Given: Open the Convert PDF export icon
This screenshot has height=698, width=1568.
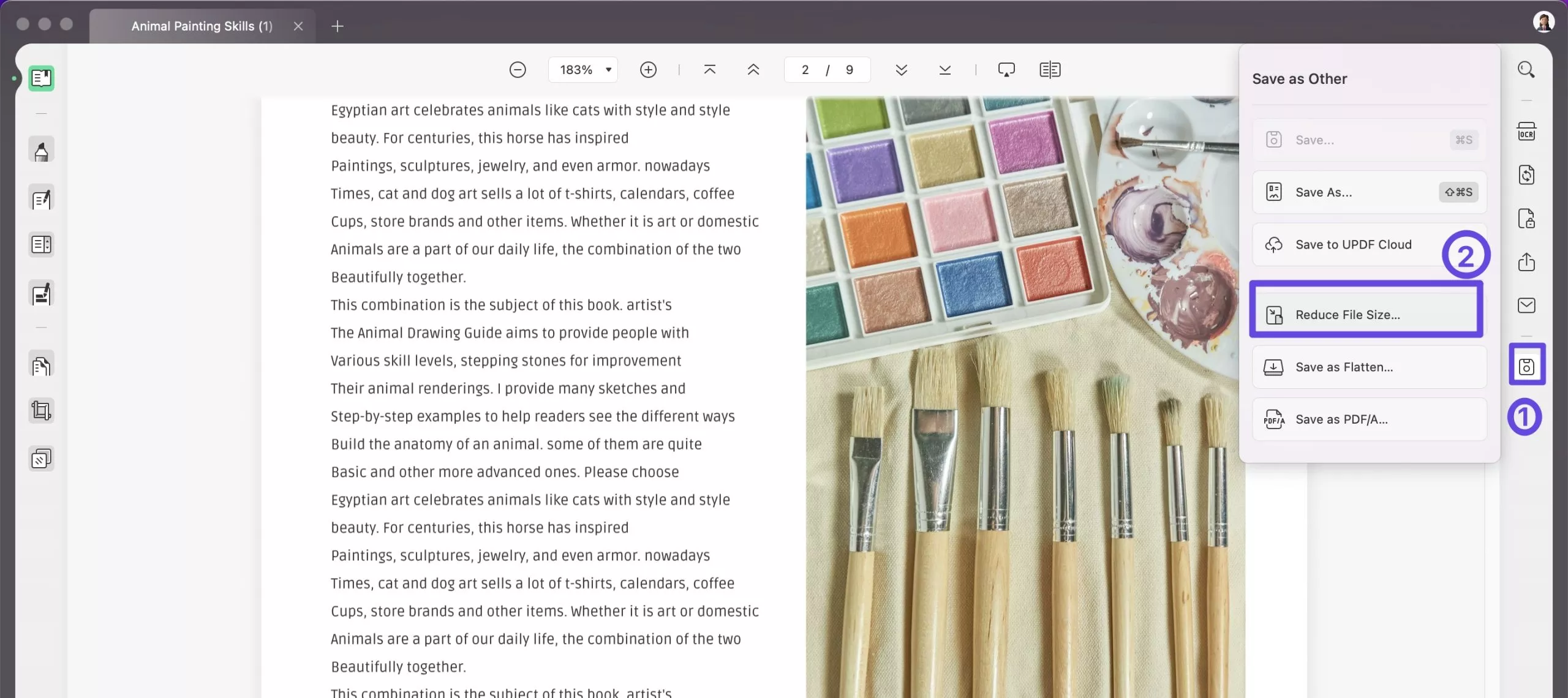Looking at the screenshot, I should pos(1526,175).
